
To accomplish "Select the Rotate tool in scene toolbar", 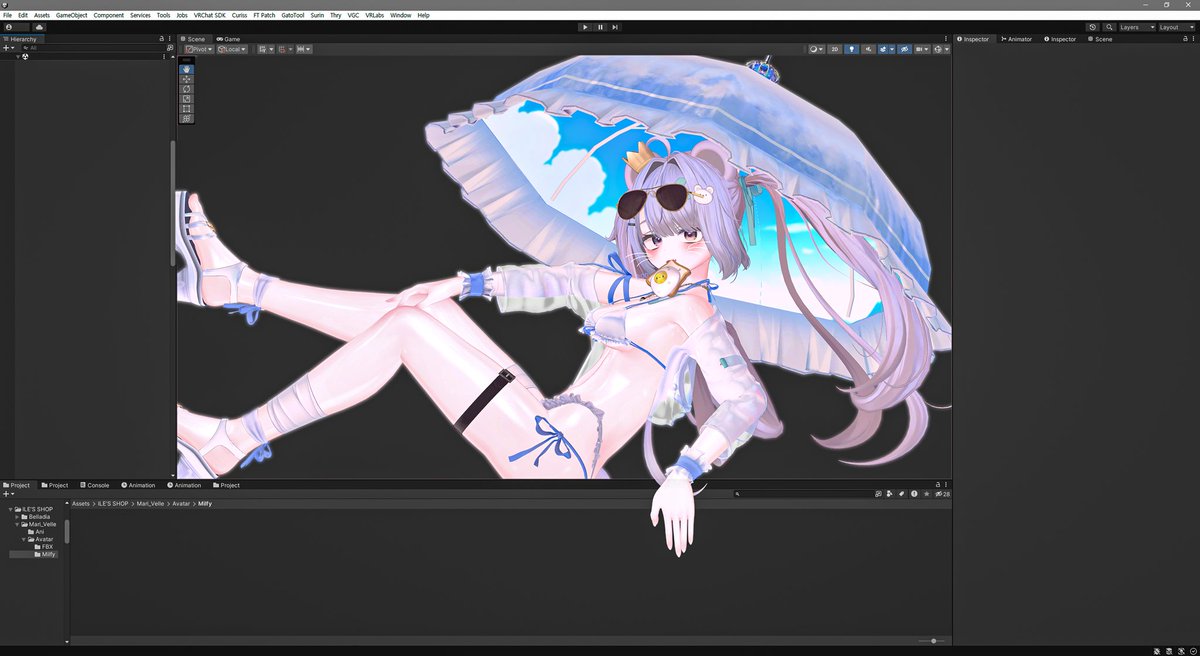I will (x=186, y=89).
